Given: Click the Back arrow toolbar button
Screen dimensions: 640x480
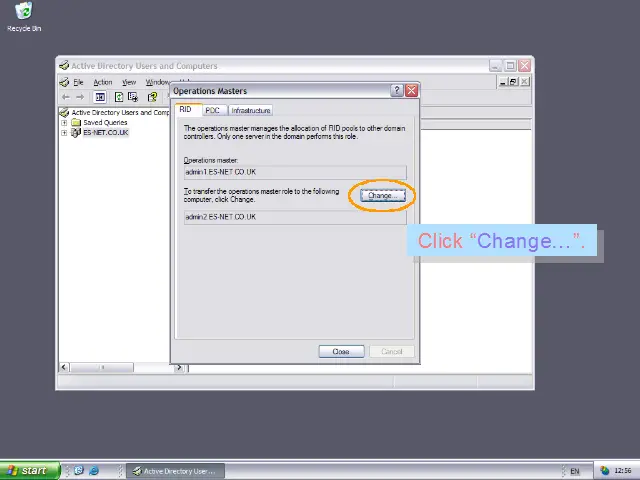Looking at the screenshot, I should [66, 97].
